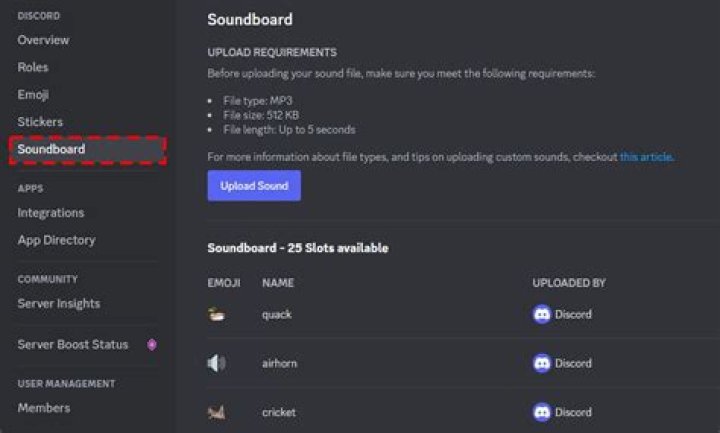Select Stickers in the sidebar
The image size is (720, 433).
tap(40, 122)
